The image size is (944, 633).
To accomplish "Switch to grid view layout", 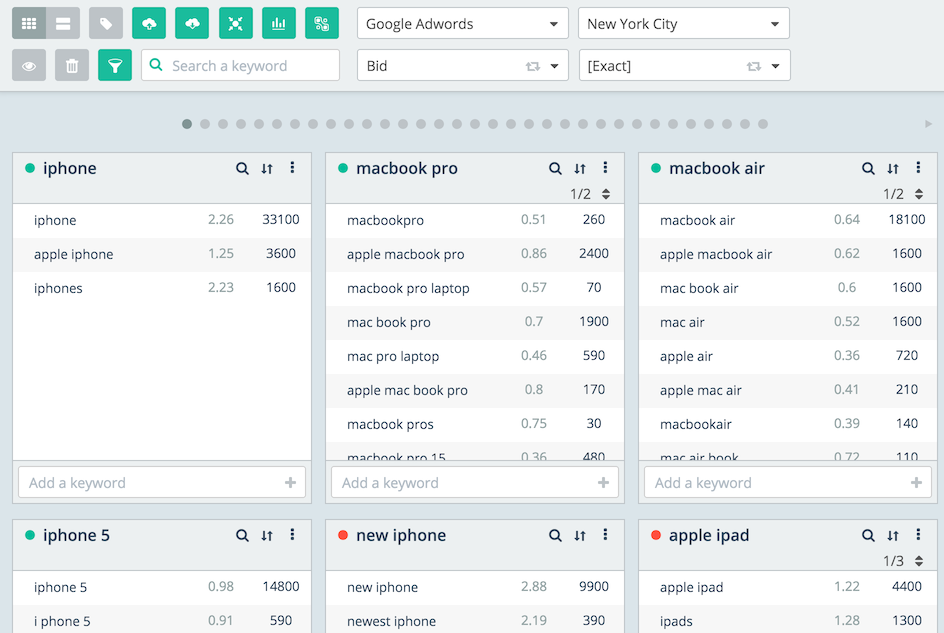I will point(29,23).
